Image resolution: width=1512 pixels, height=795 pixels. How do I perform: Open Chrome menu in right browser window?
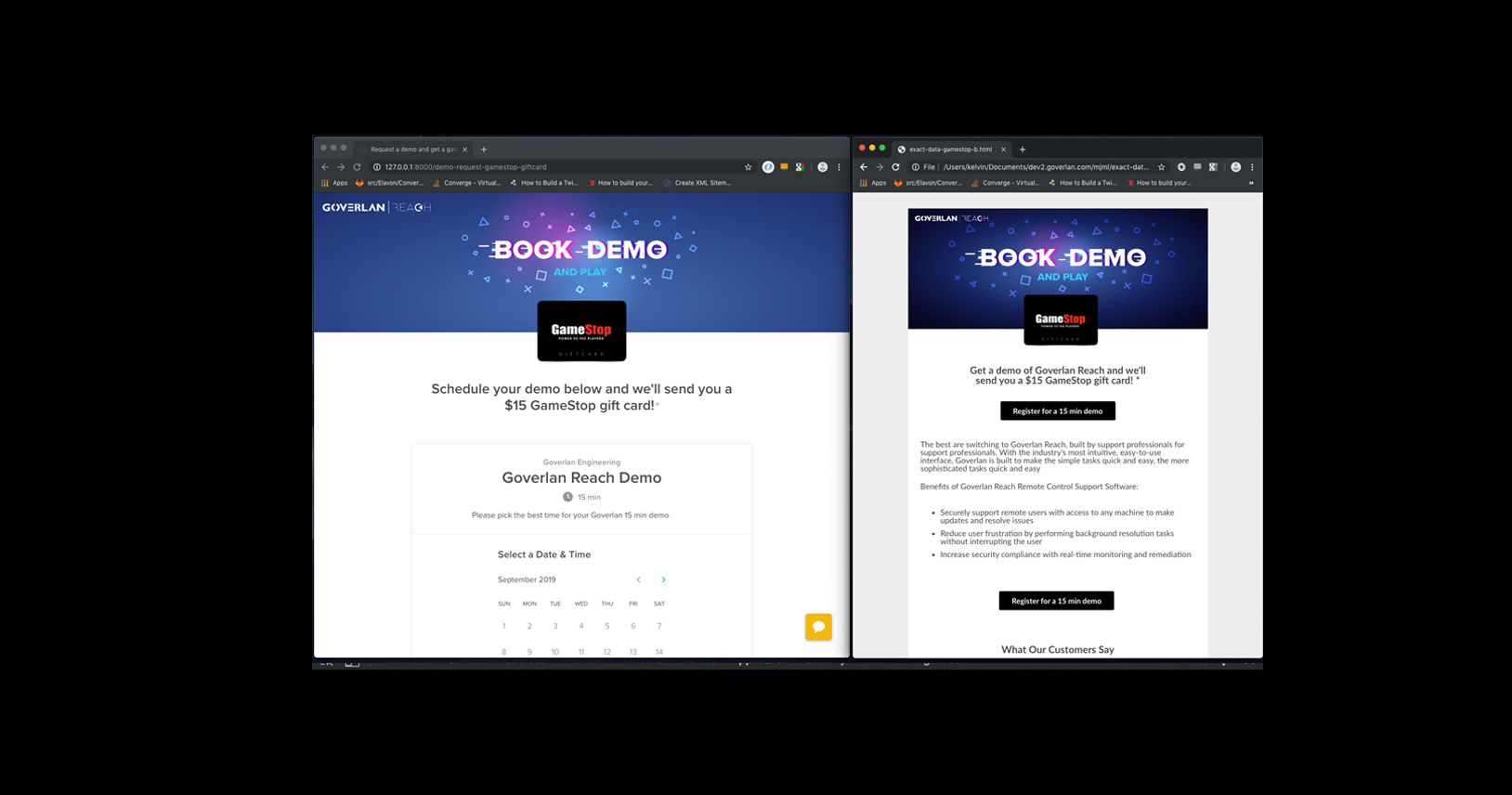[1252, 167]
